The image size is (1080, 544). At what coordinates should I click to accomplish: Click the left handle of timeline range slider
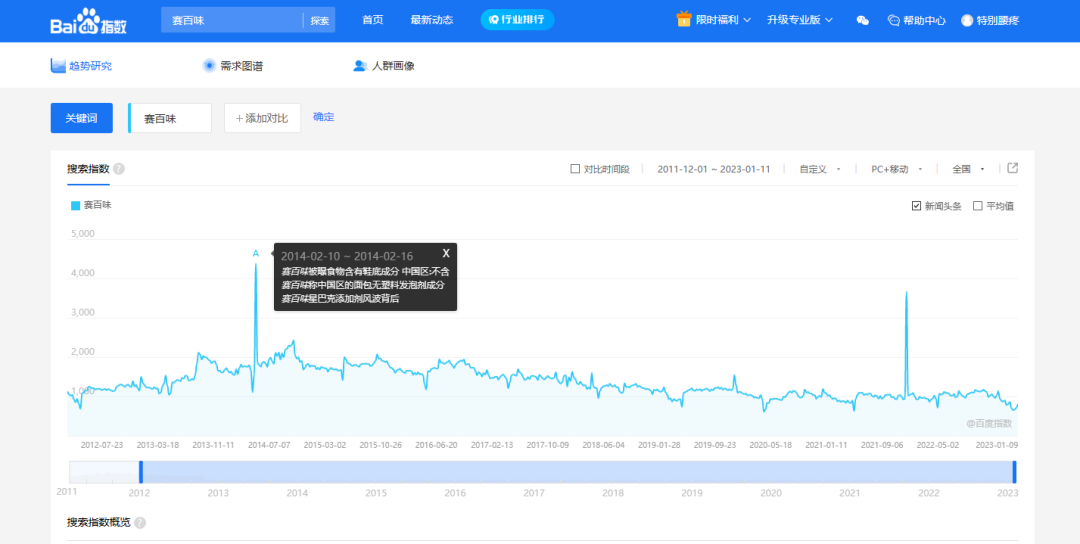pos(141,472)
